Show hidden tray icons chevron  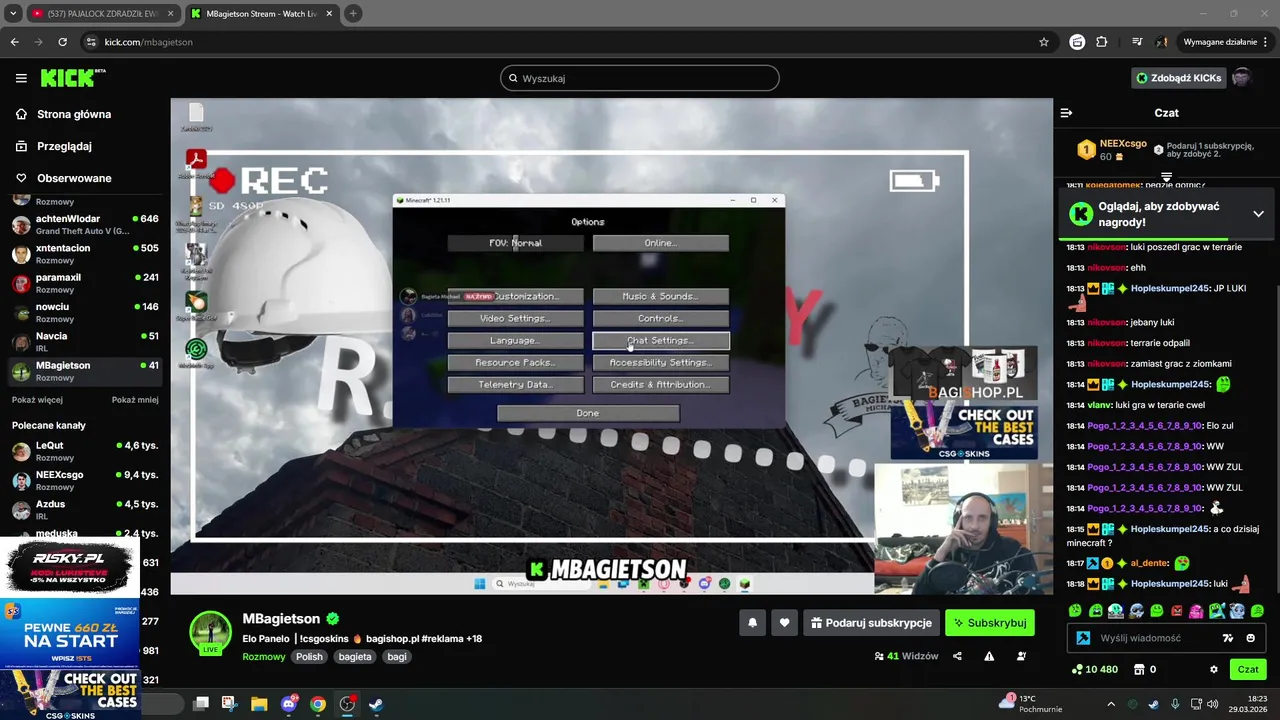(x=1110, y=704)
